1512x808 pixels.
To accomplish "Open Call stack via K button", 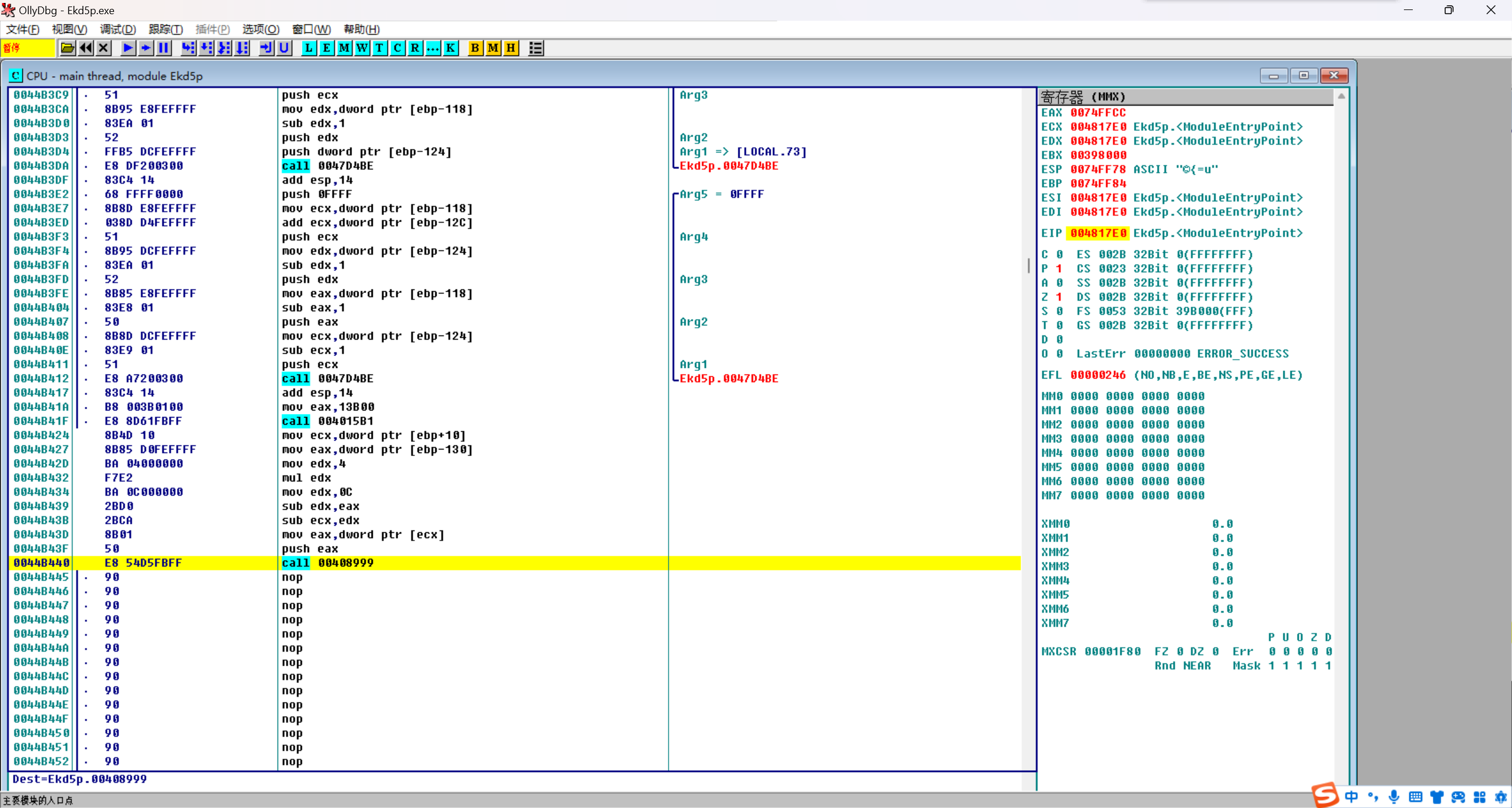I will pyautogui.click(x=451, y=48).
